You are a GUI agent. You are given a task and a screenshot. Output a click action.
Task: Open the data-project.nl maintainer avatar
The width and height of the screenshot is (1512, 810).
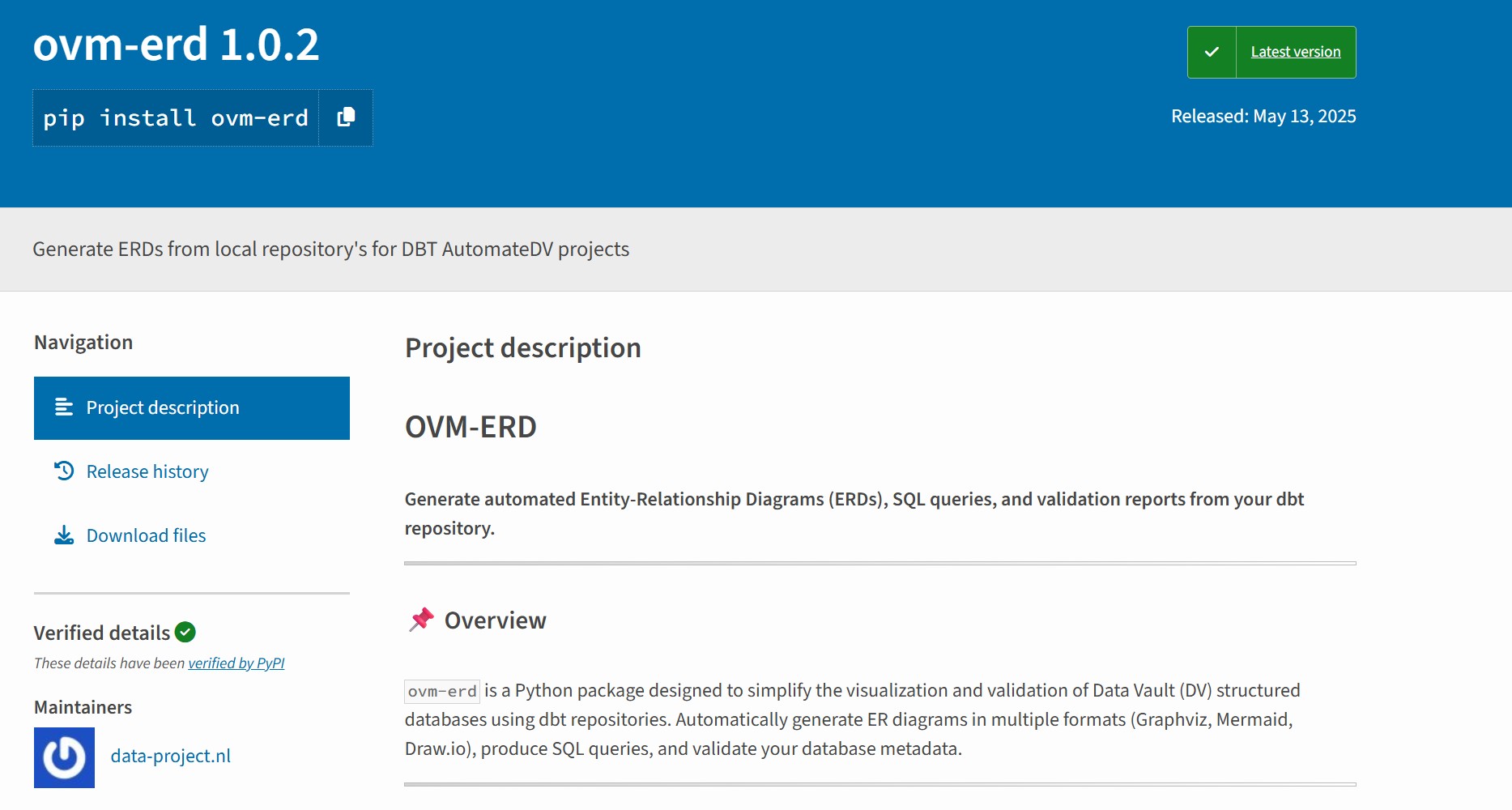coord(64,757)
